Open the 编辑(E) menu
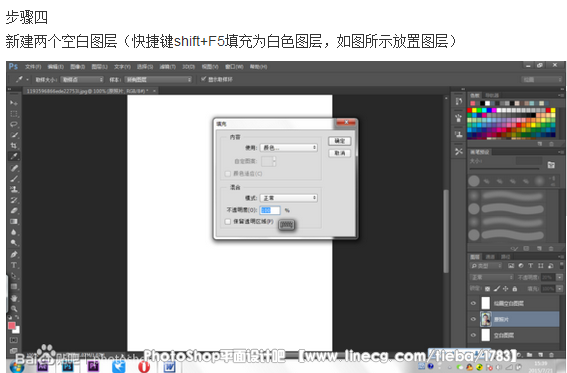The image size is (567, 373). 56,67
